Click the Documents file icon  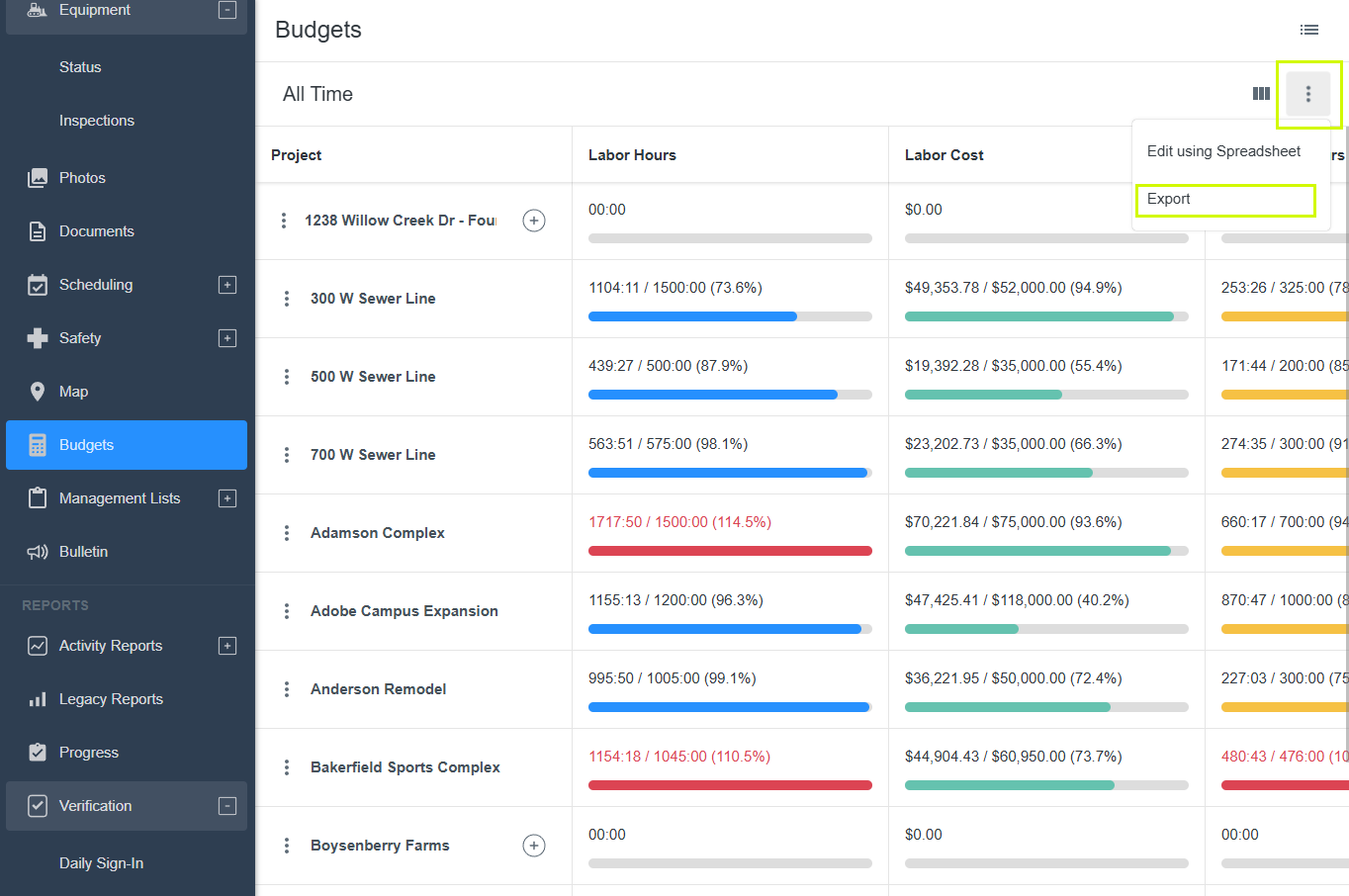pos(38,231)
